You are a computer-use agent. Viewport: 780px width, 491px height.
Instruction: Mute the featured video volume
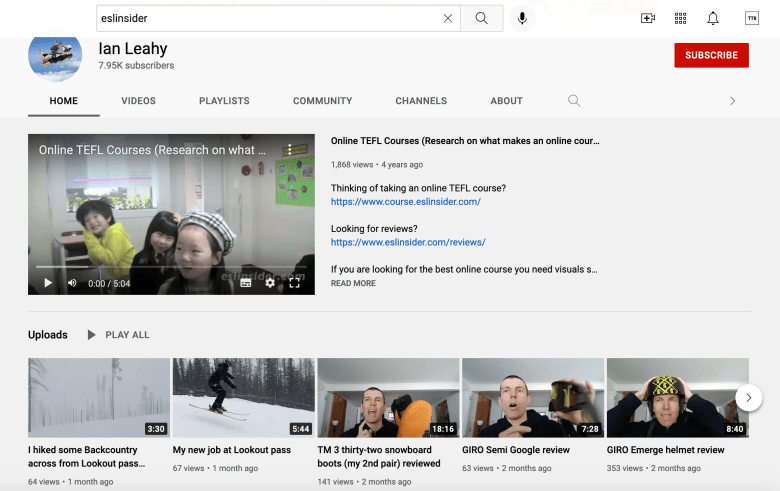[x=72, y=283]
